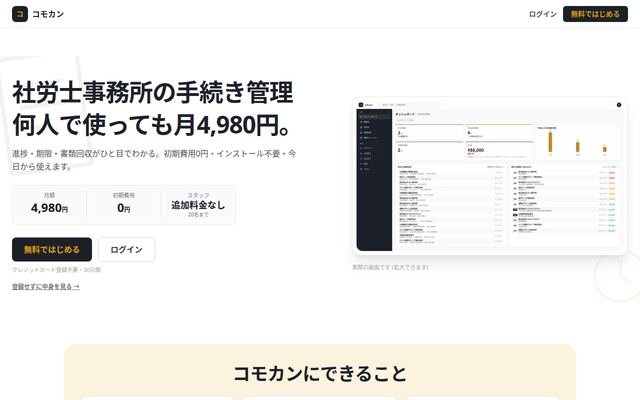Image resolution: width=640 pixels, height=400 pixels.
Task: Enlarge the dashboard preview screenshot
Action: tap(490, 176)
